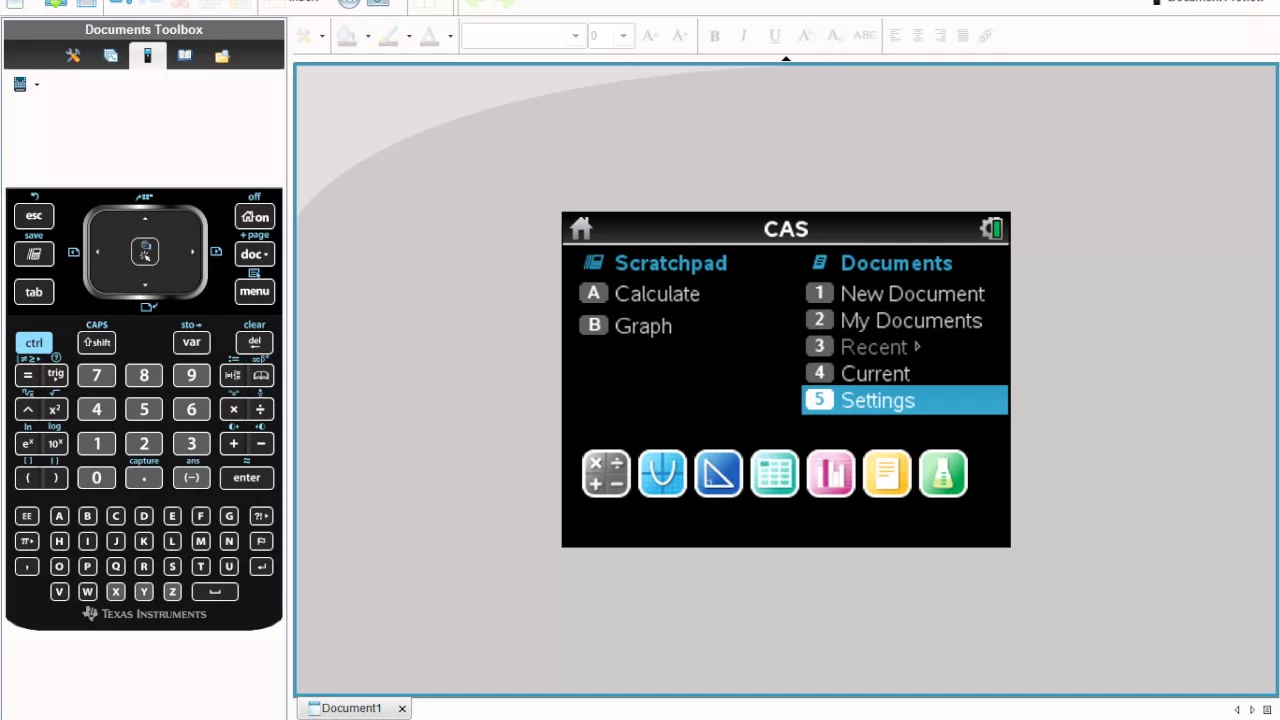Open the Document Tools wrench tab

73,56
